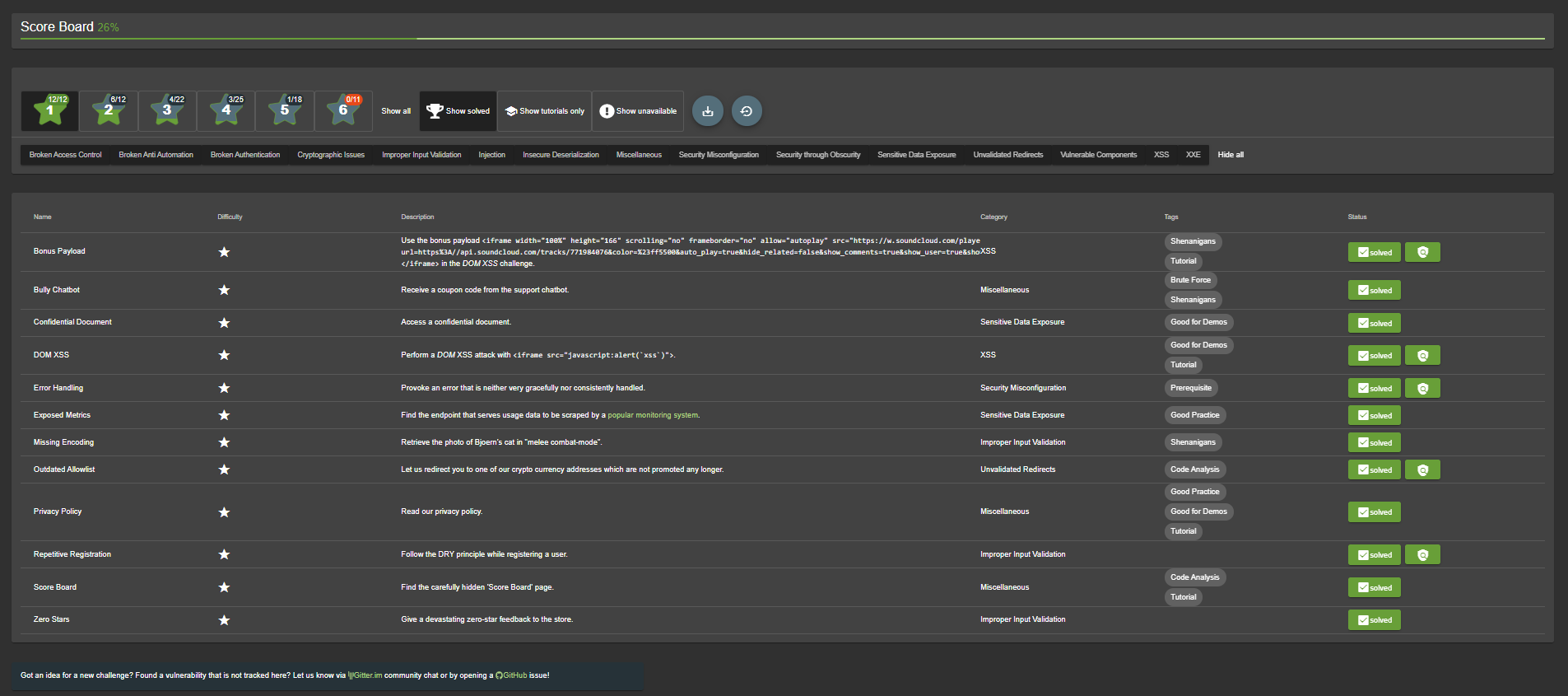Viewport: 1568px width, 696px height.
Task: Click the Status column header
Action: 1357,217
